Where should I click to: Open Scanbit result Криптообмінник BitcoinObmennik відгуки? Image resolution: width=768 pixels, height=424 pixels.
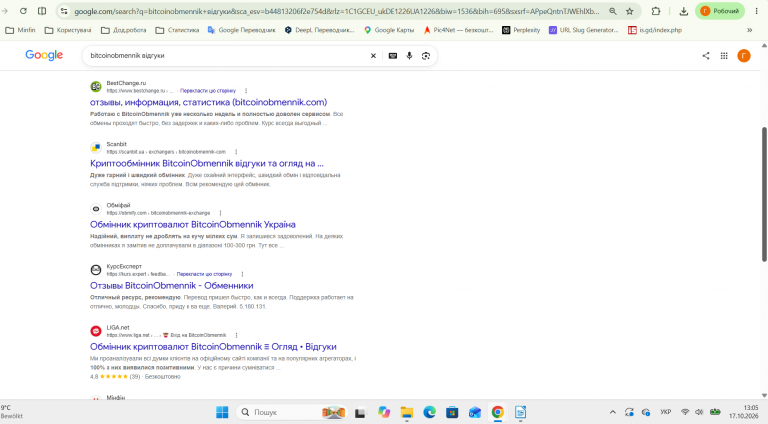tap(207, 164)
